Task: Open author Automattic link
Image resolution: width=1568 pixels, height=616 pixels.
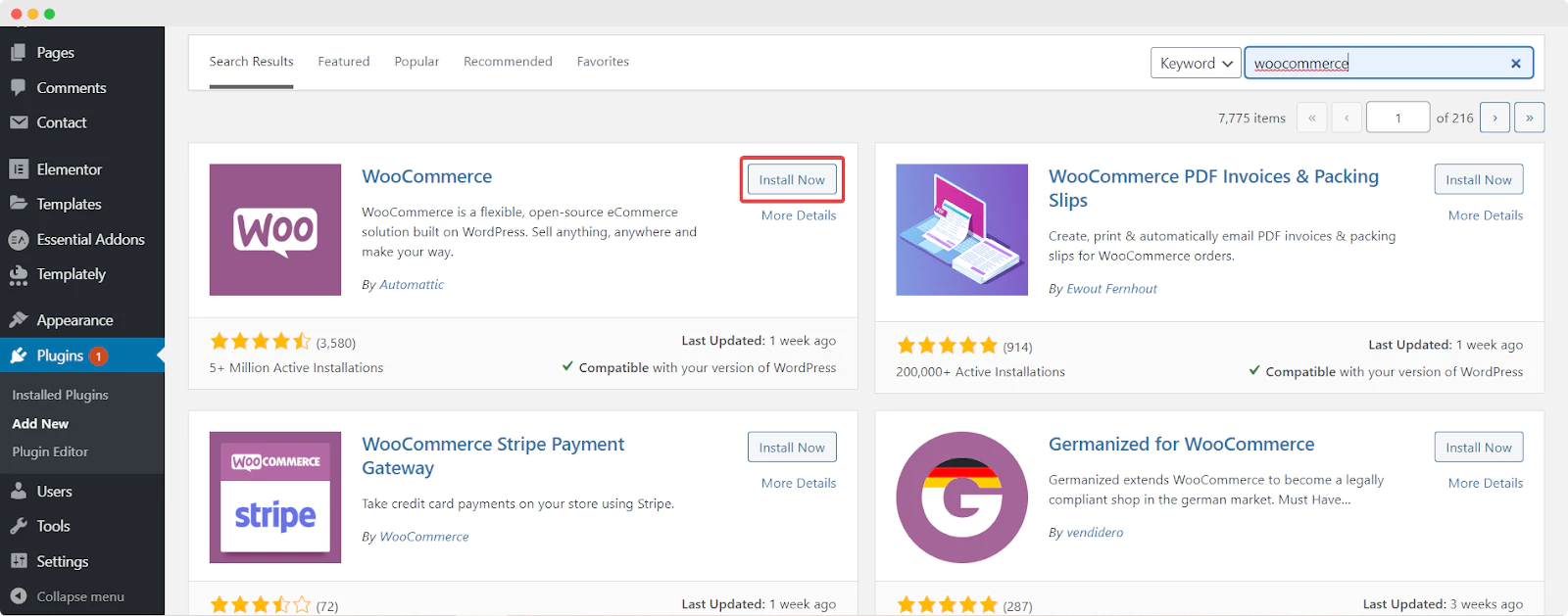Action: (412, 285)
